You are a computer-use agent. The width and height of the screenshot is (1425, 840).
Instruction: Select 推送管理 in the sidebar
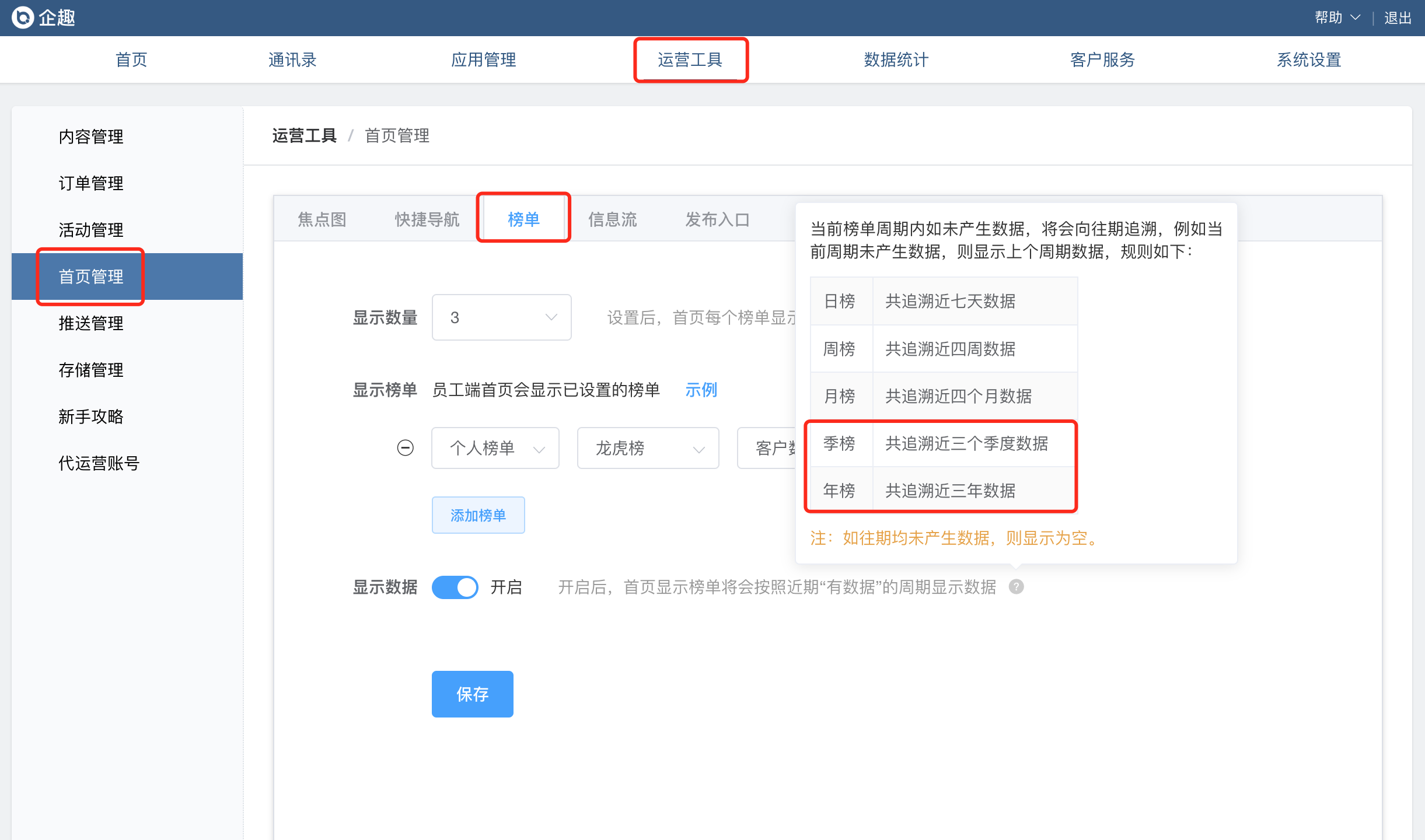coord(91,323)
